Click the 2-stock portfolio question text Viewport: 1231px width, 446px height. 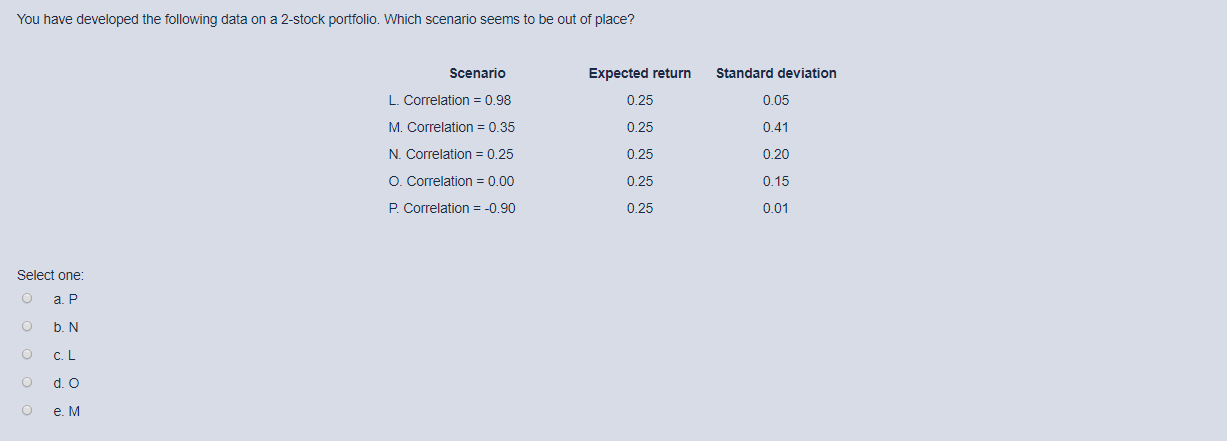[x=325, y=20]
